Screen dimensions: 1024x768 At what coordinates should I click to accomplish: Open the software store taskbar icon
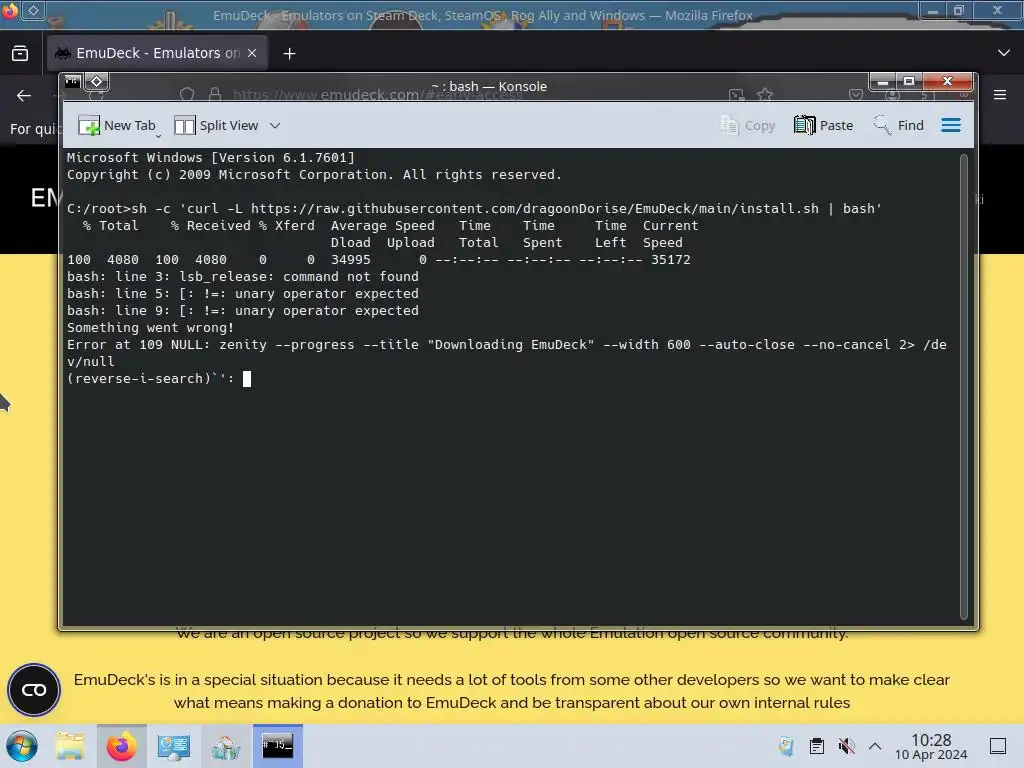point(225,746)
